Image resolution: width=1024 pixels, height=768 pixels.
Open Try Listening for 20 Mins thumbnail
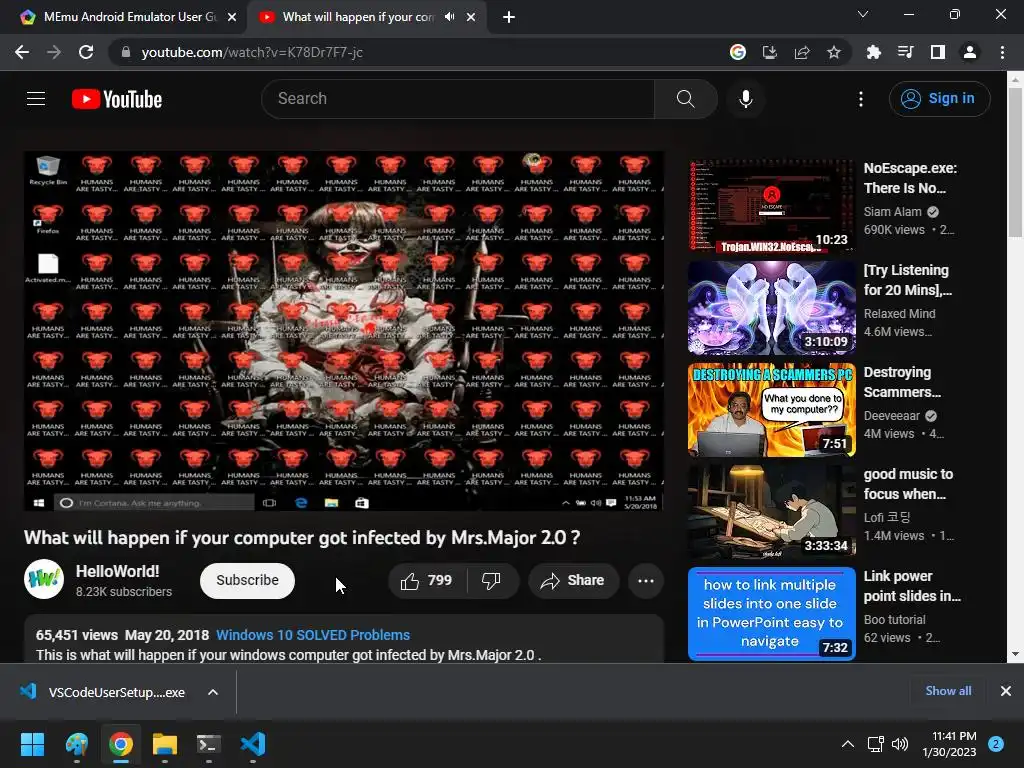click(771, 308)
